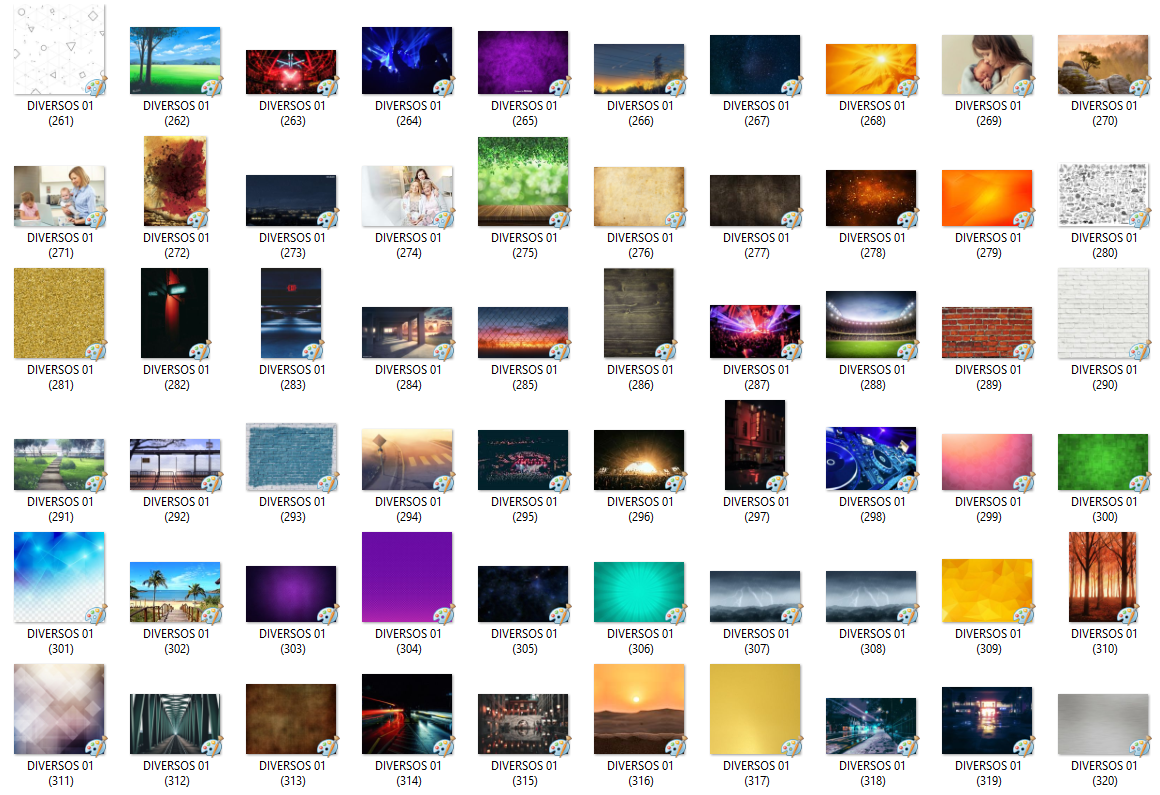Select the brushed silver metal thumbnail (320)
1160x795 pixels.
(x=1103, y=724)
